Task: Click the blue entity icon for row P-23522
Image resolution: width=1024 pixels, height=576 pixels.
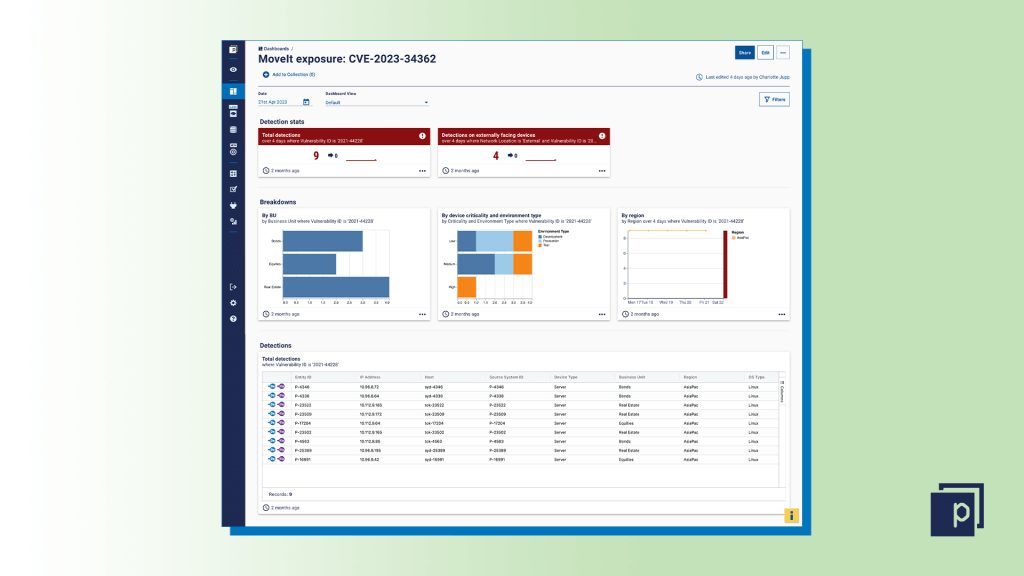Action: 272,405
